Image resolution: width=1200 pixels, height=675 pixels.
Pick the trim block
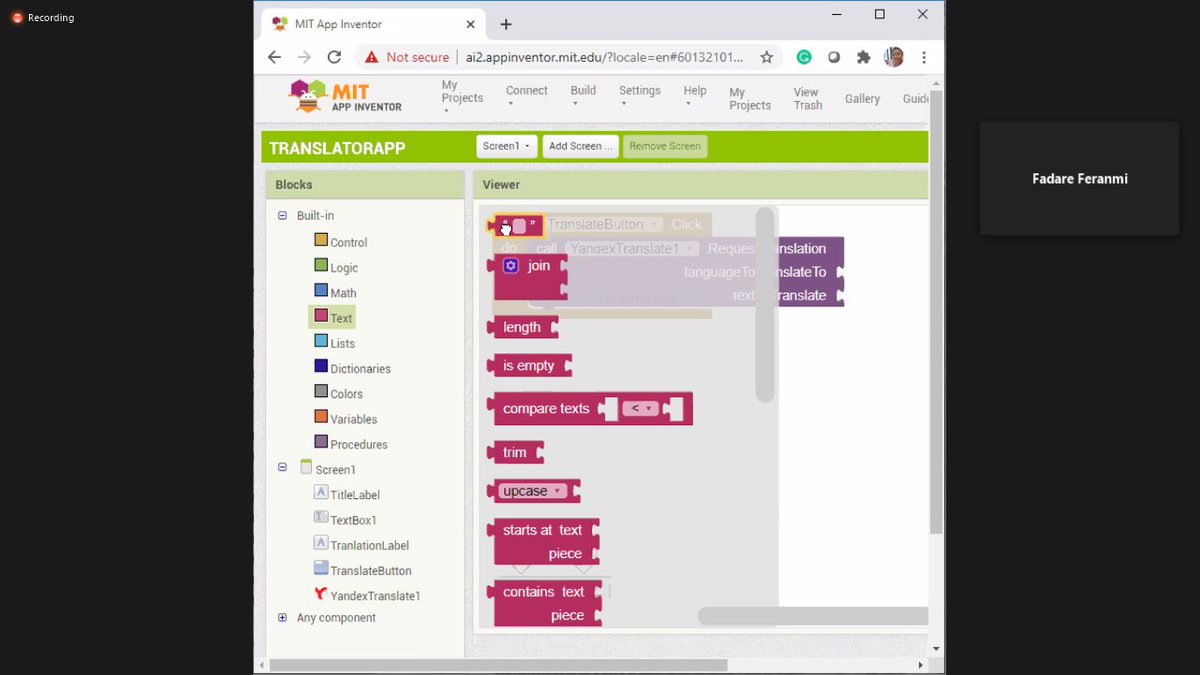coord(515,452)
